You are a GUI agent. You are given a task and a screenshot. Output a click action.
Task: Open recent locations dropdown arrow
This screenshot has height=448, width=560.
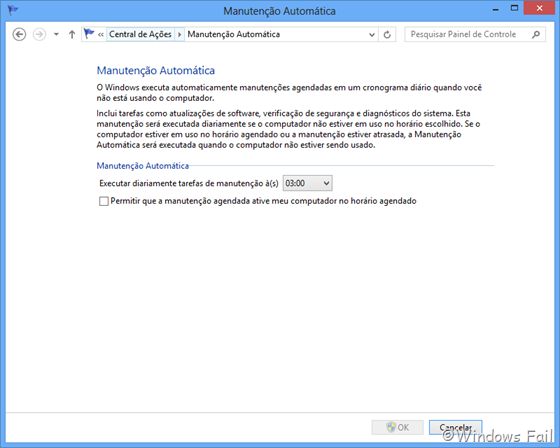[x=56, y=35]
